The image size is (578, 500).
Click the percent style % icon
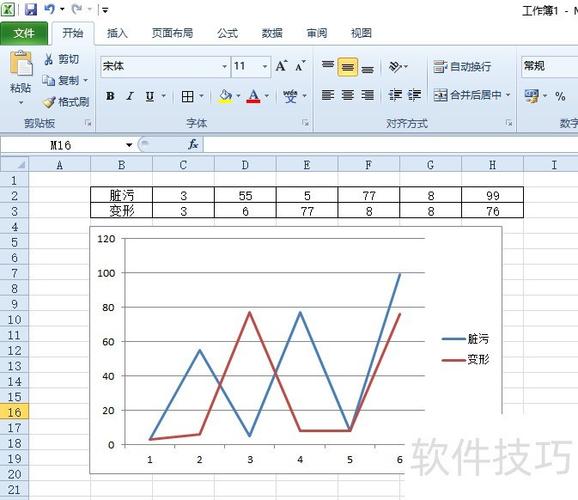point(560,97)
